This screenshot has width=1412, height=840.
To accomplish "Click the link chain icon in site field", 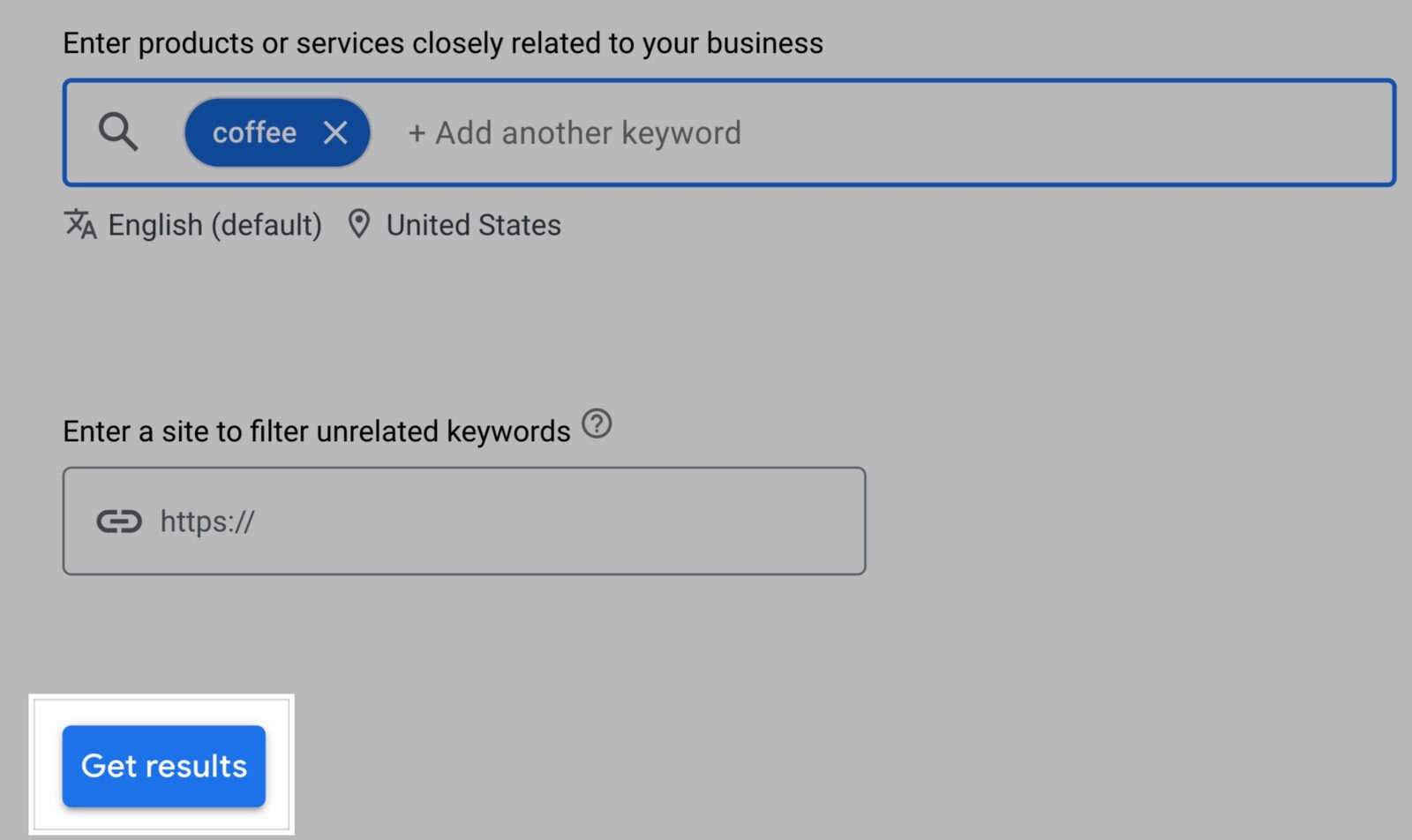I will [x=119, y=521].
